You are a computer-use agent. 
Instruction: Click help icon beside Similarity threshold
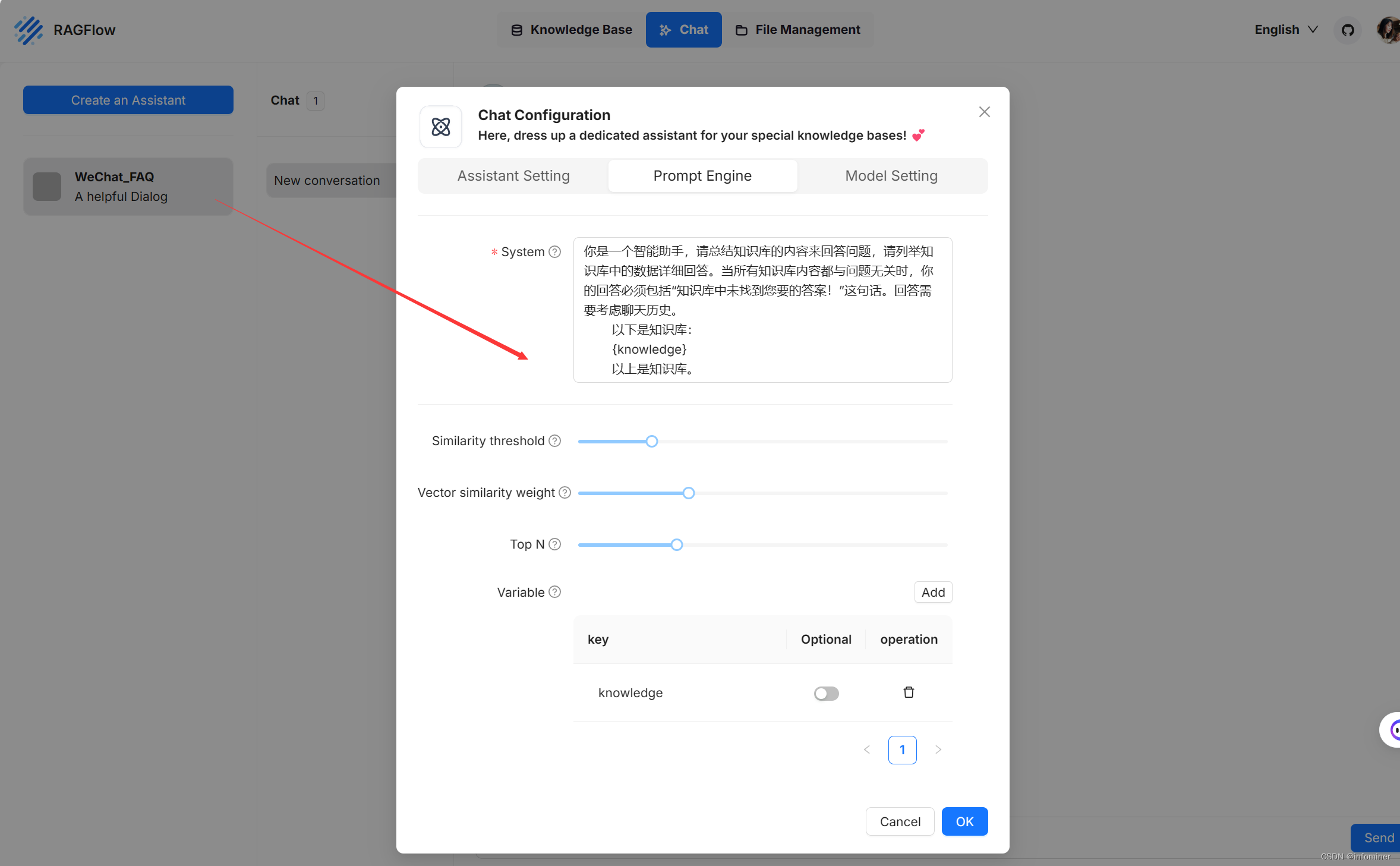pyautogui.click(x=554, y=441)
